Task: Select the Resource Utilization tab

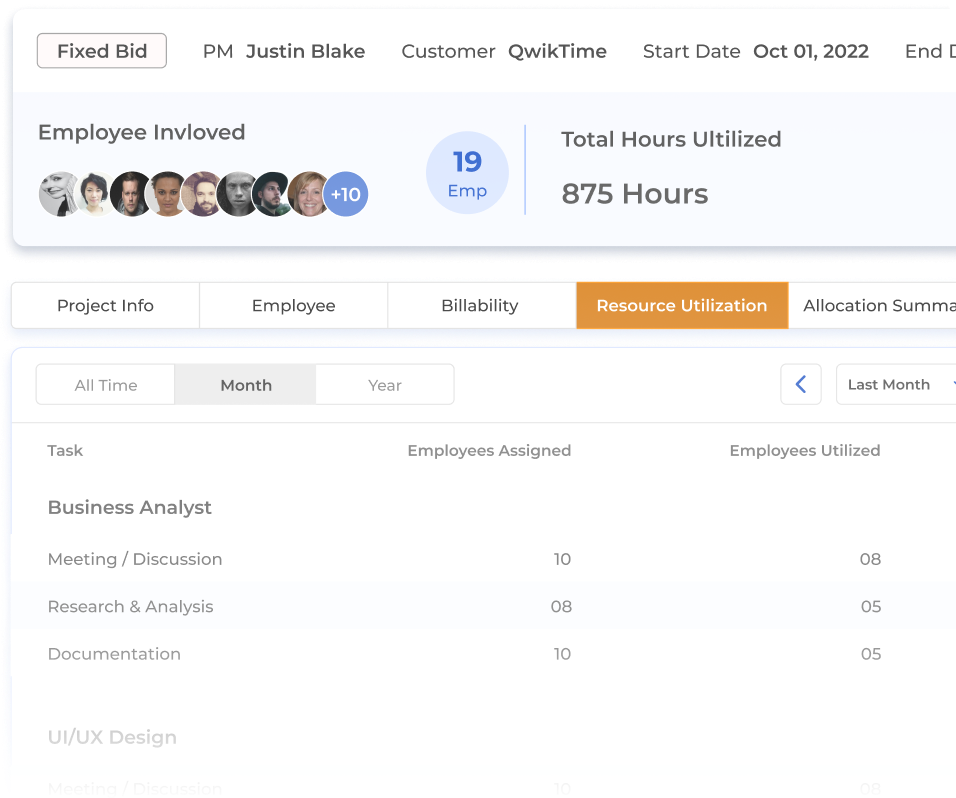Action: [682, 305]
